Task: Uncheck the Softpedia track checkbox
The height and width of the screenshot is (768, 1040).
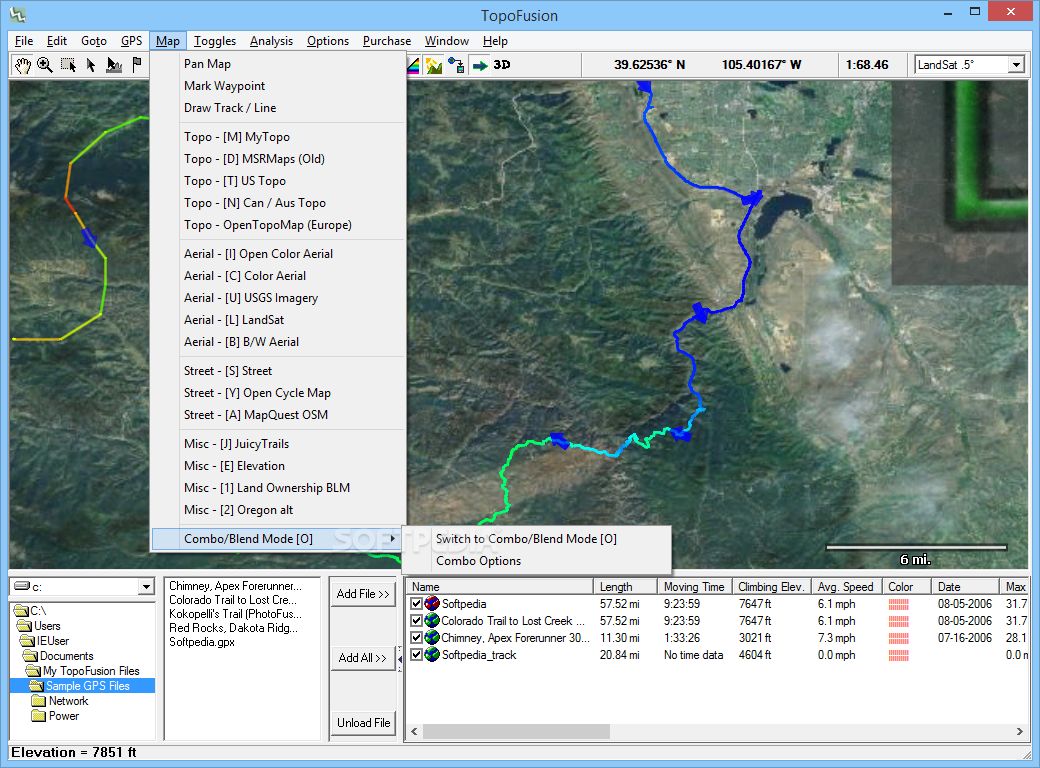Action: tap(417, 604)
